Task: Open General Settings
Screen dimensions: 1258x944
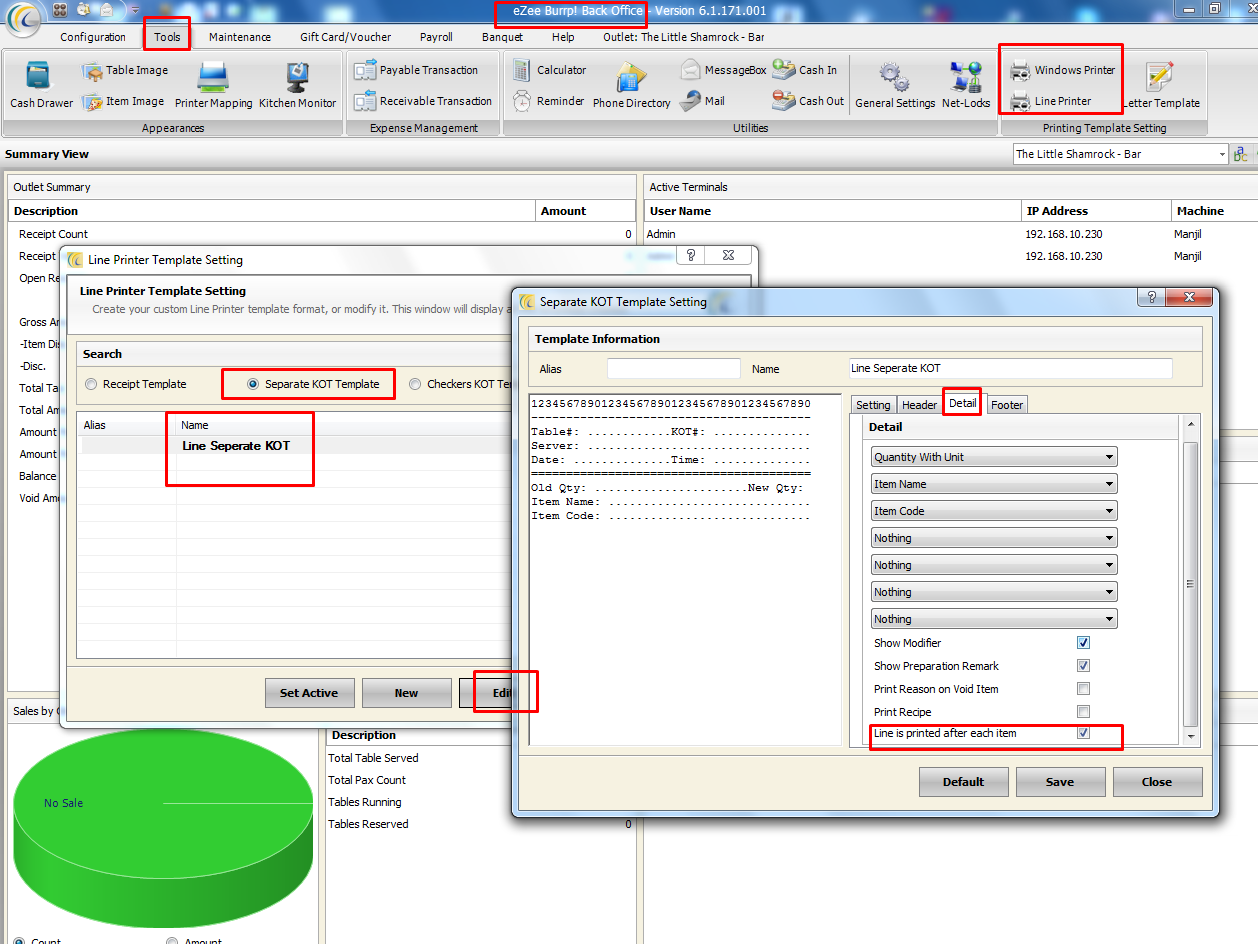Action: click(894, 86)
